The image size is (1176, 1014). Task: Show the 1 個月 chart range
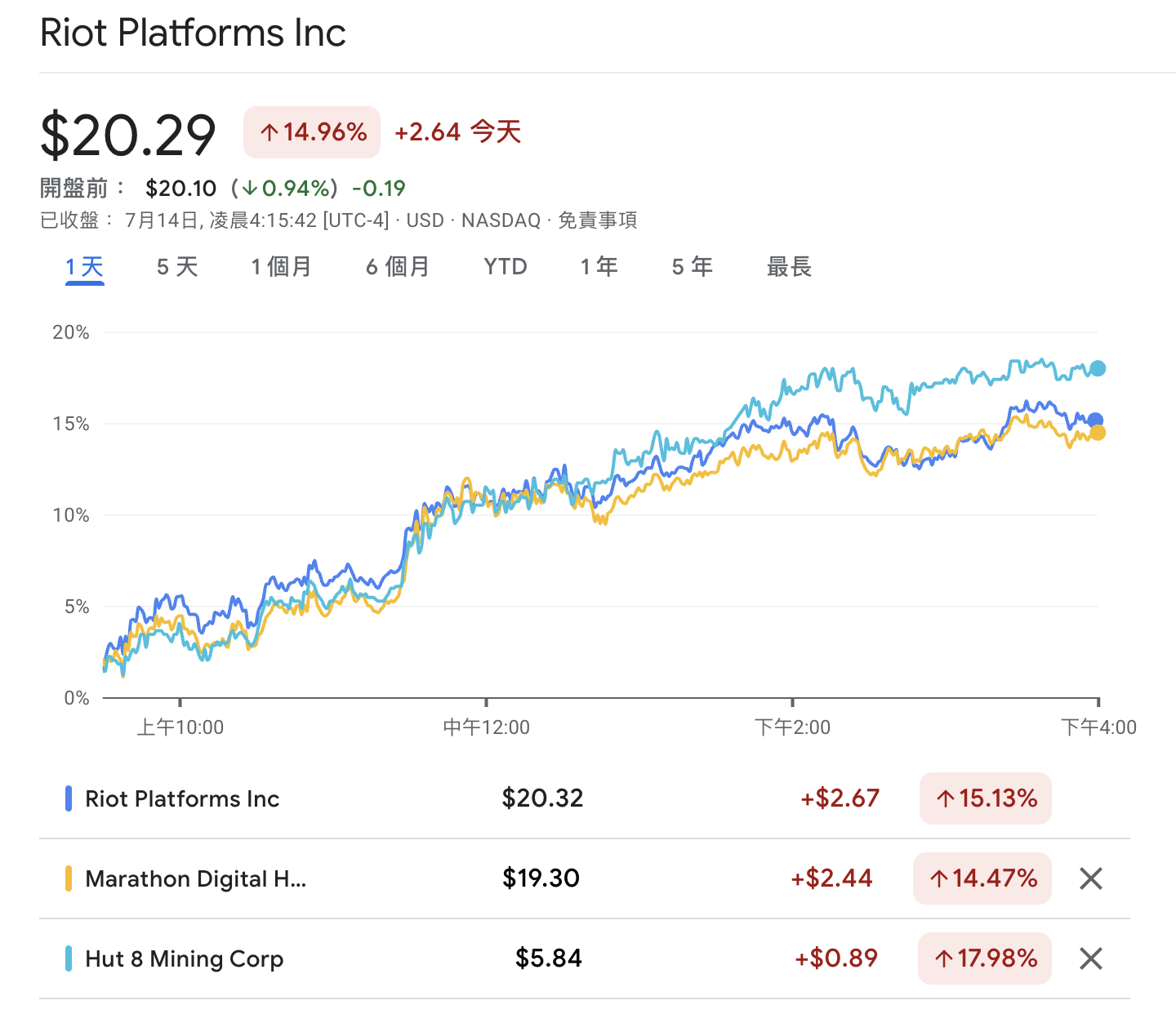(281, 267)
